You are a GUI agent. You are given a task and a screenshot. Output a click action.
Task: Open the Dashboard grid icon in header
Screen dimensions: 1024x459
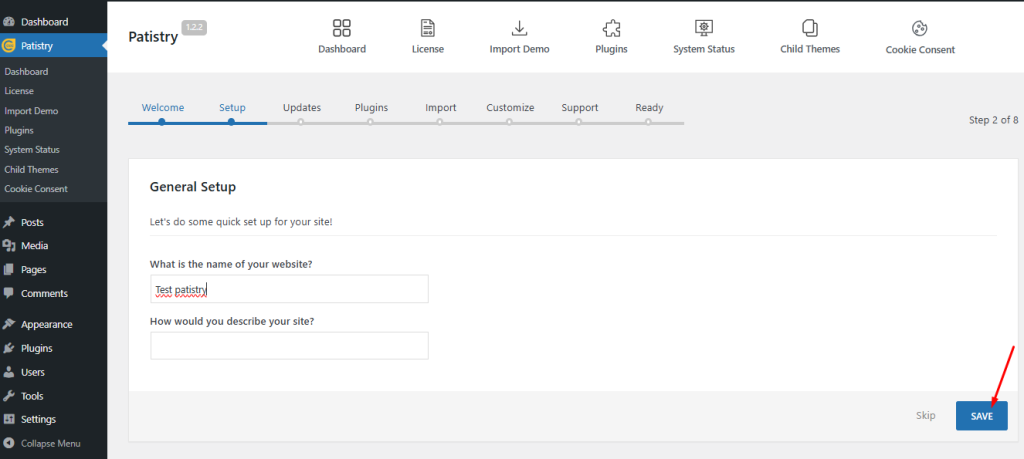pos(342,28)
